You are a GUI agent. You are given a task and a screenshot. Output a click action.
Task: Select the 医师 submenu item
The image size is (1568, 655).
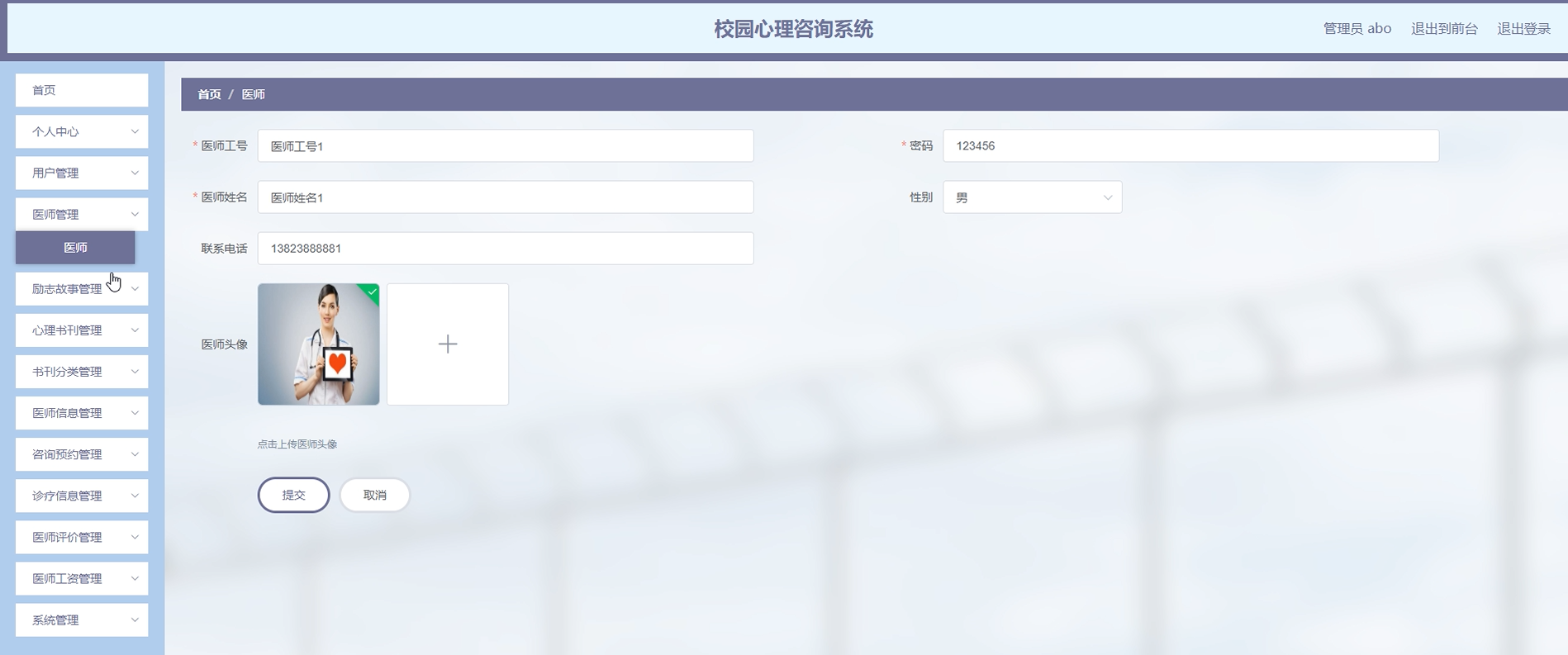pos(75,247)
